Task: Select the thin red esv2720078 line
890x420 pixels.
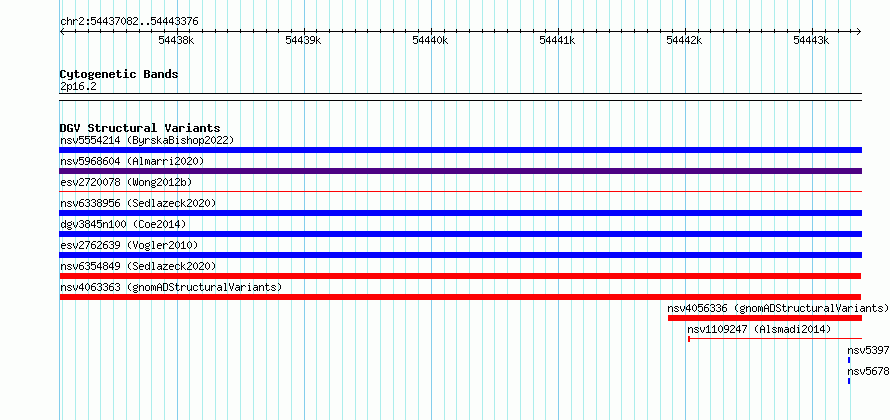Action: 461,192
